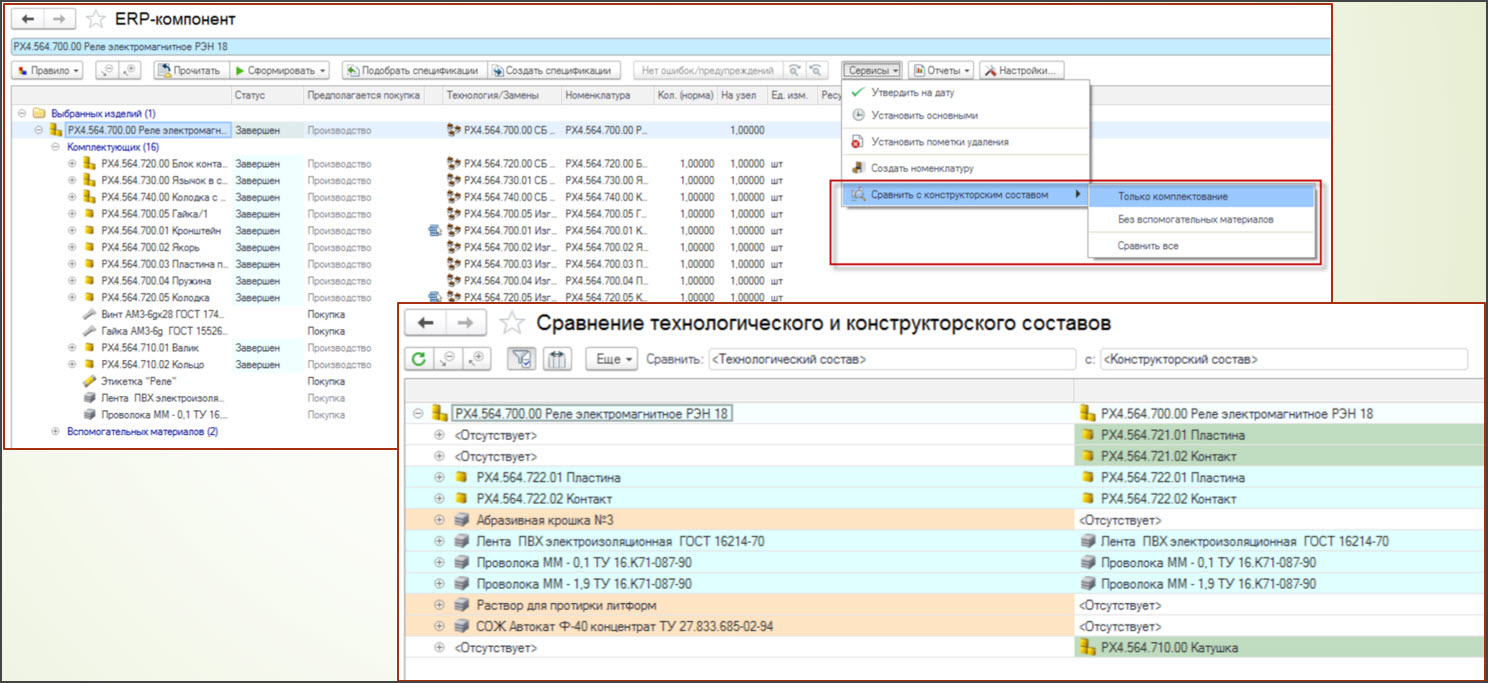Add ERP-компонент to favorites via star icon

(95, 19)
